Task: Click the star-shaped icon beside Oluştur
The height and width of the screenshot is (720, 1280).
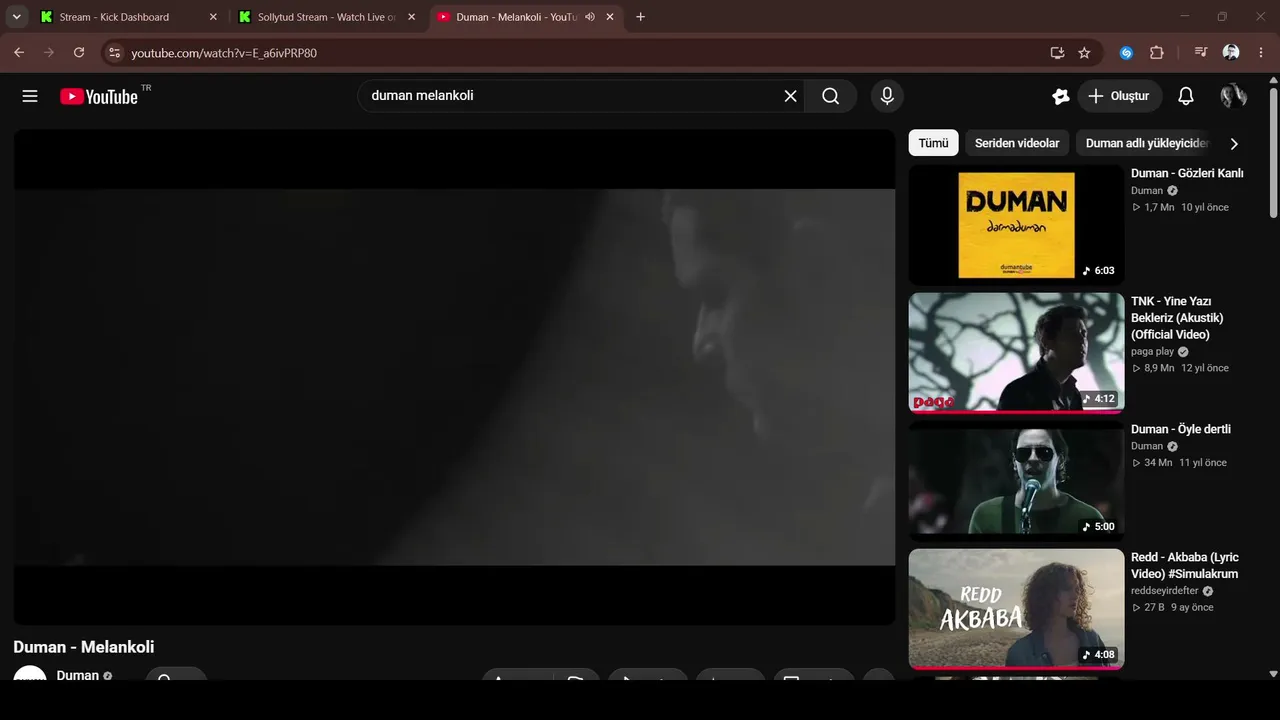Action: coord(1061,96)
